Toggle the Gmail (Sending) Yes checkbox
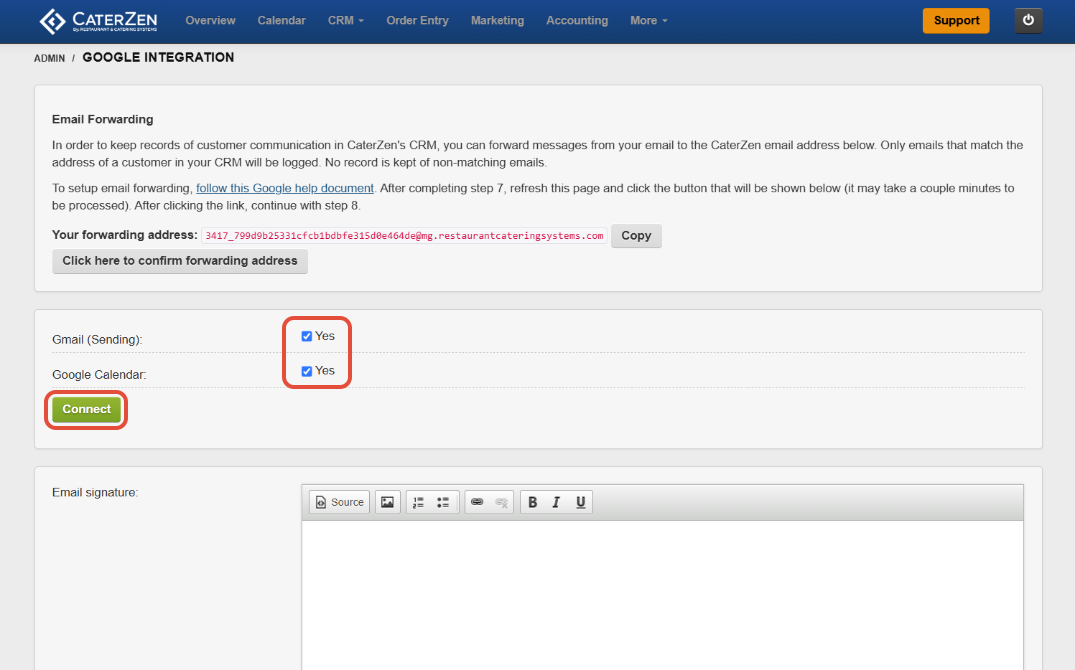The height and width of the screenshot is (670, 1075). pos(306,336)
